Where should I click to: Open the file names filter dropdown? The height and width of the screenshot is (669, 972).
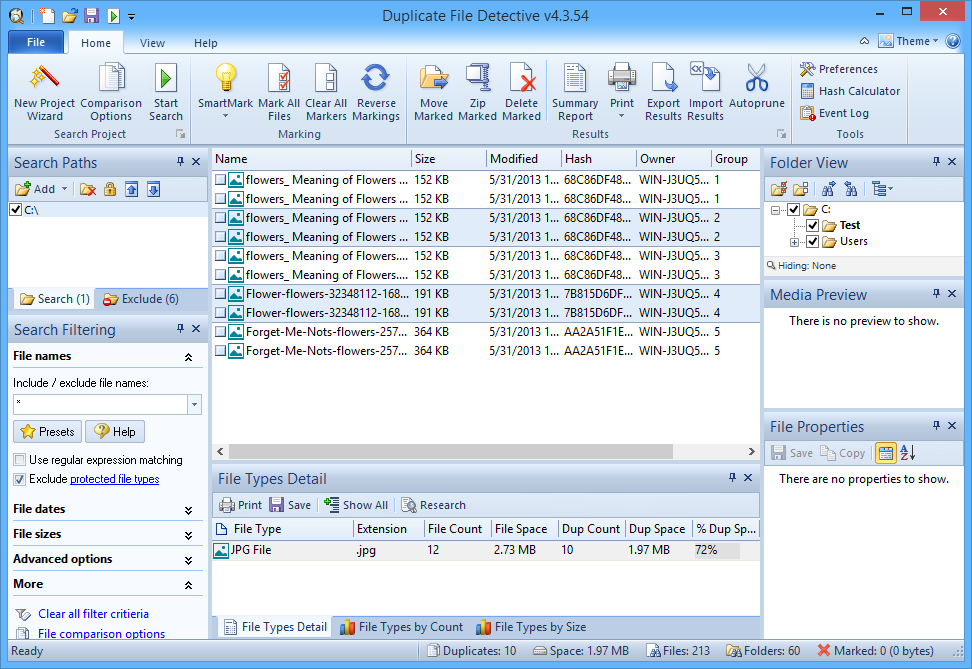point(194,404)
